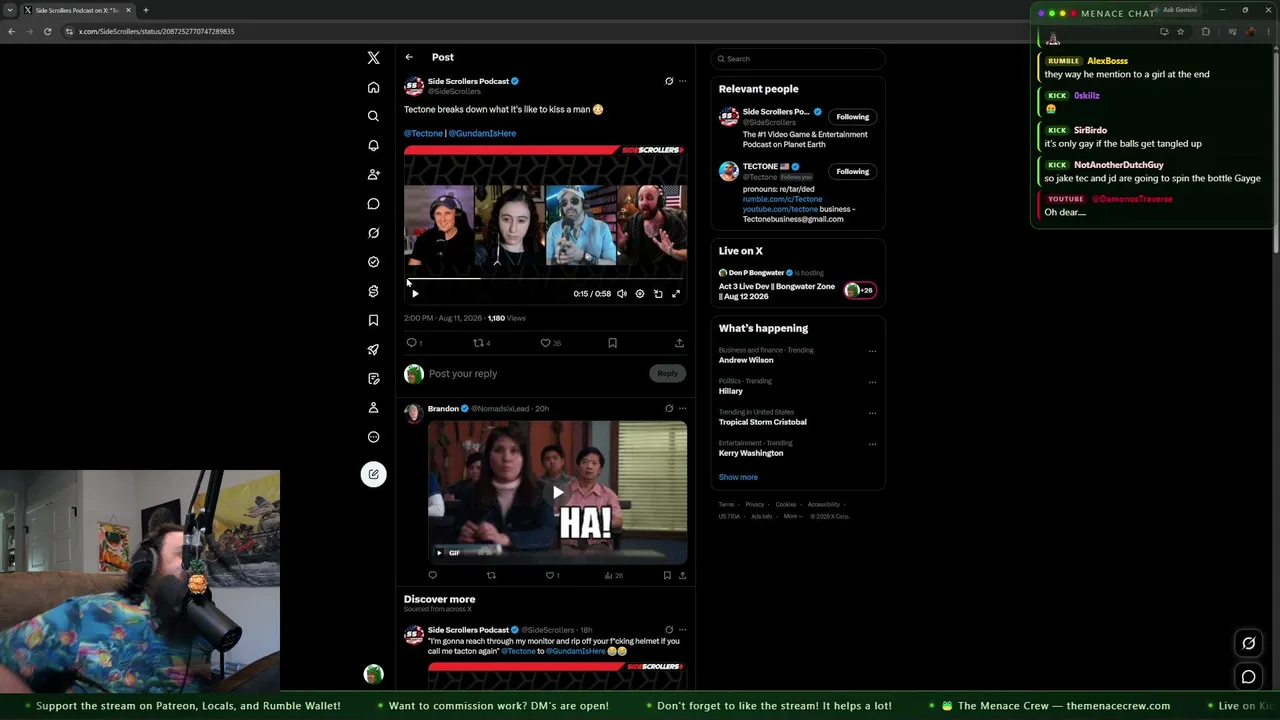The height and width of the screenshot is (720, 1280).
Task: Open more options on Brandon's reply
Action: click(x=683, y=408)
